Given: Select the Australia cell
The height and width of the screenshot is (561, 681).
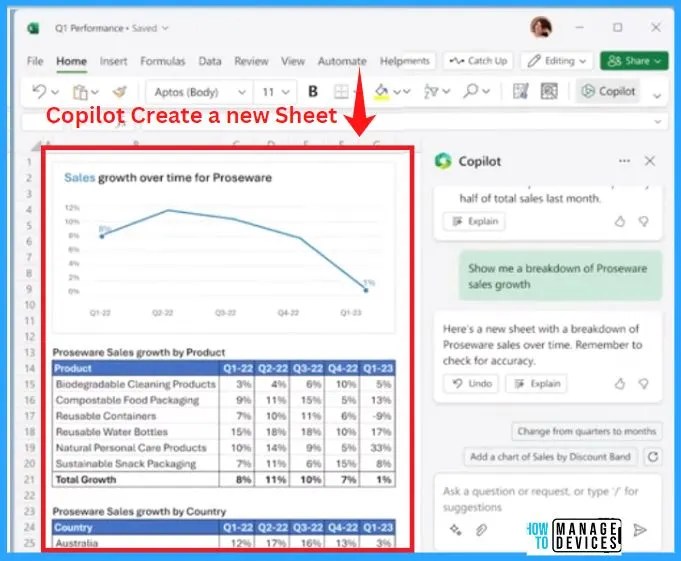Looking at the screenshot, I should 136,543.
